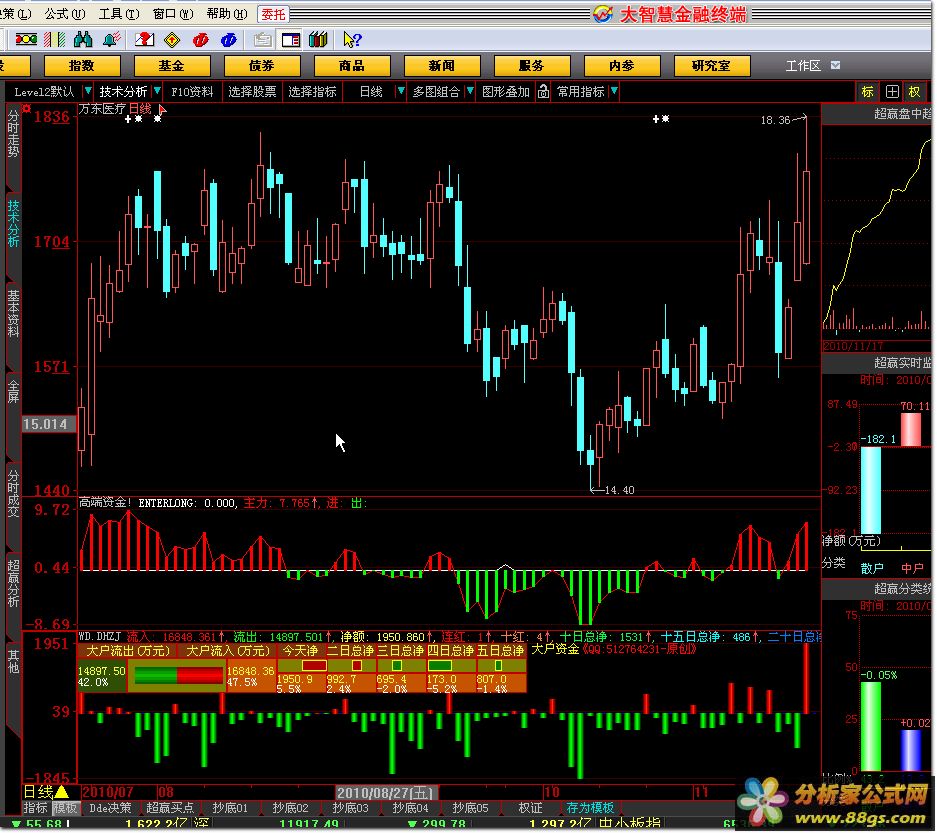Click the red arrow next to 万东医疗 日线
The width and height of the screenshot is (937, 833).
point(162,109)
